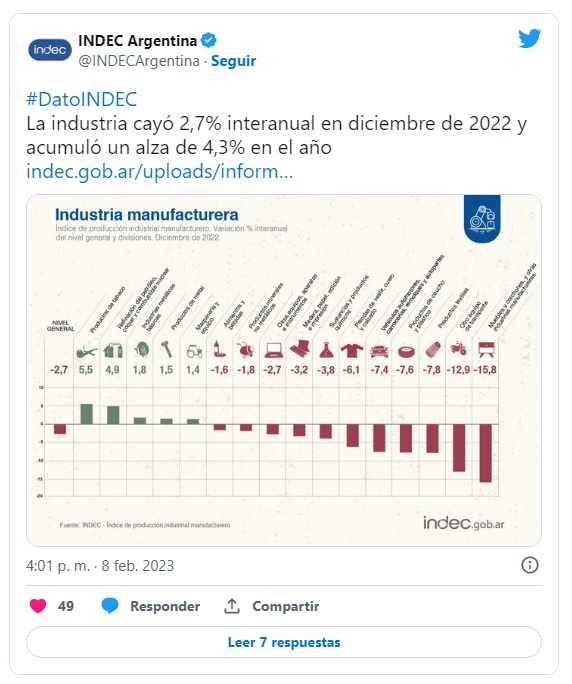
Task: Open the Industria manufacturera chart image
Action: coord(284,370)
